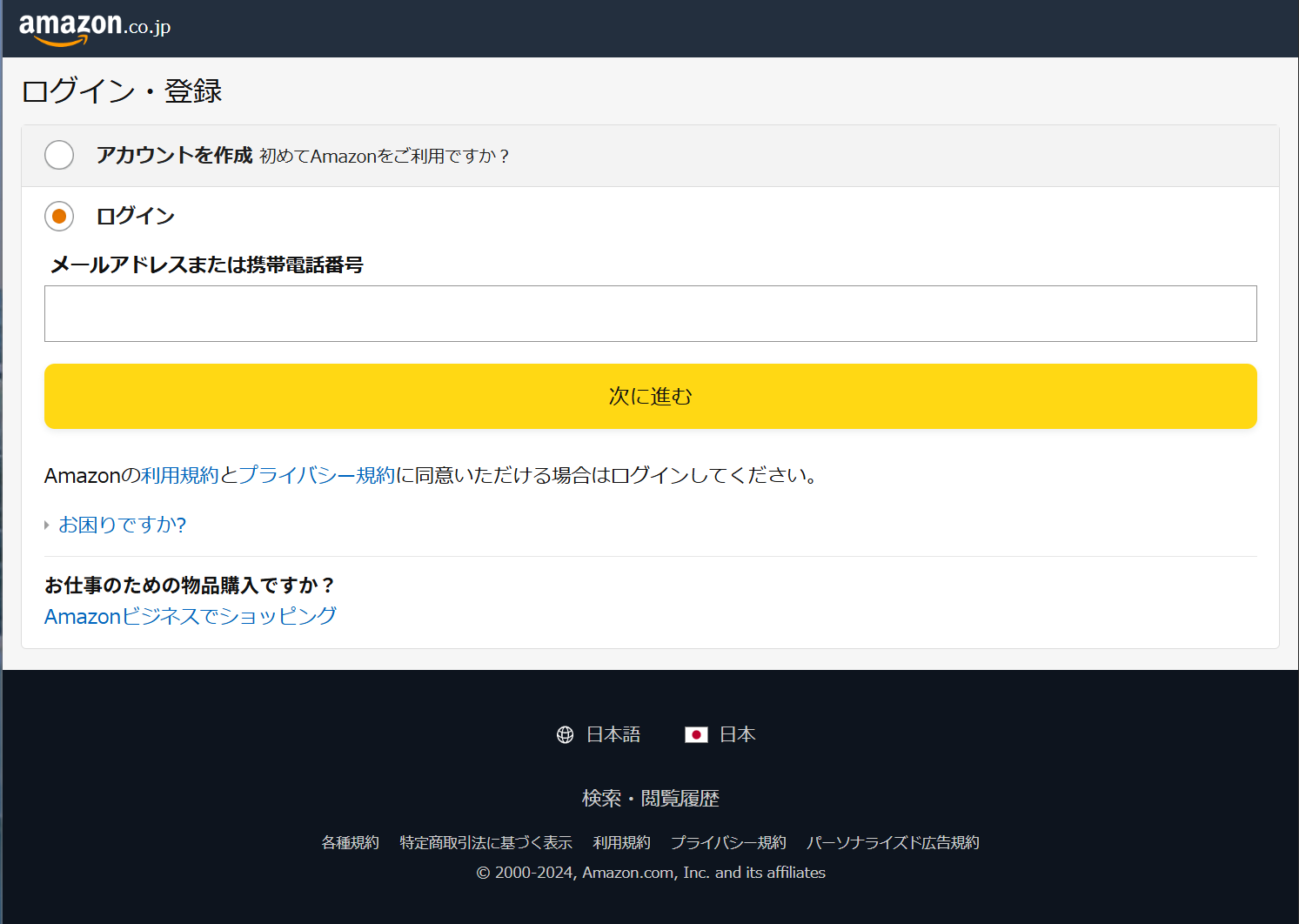Open プライバシー規約 link in the consent sentence
The width and height of the screenshot is (1299, 924).
pos(317,475)
